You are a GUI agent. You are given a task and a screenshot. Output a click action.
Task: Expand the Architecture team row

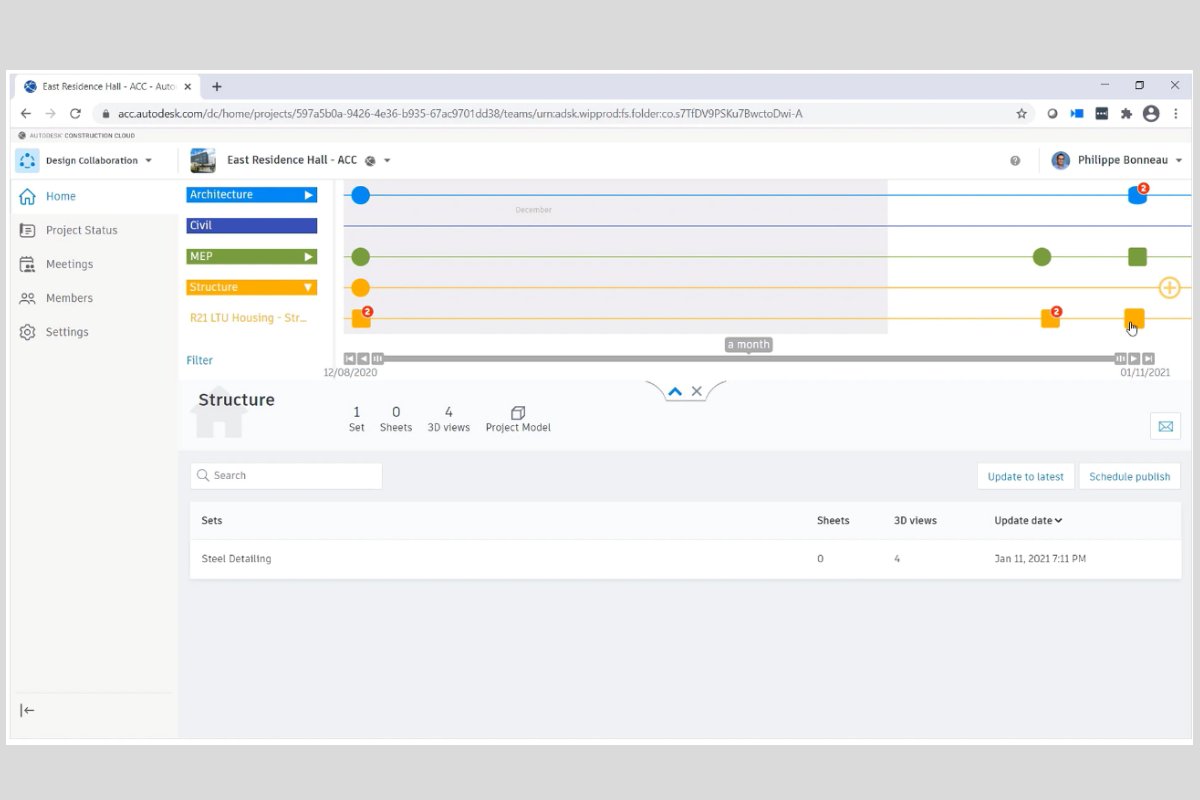[x=309, y=195]
